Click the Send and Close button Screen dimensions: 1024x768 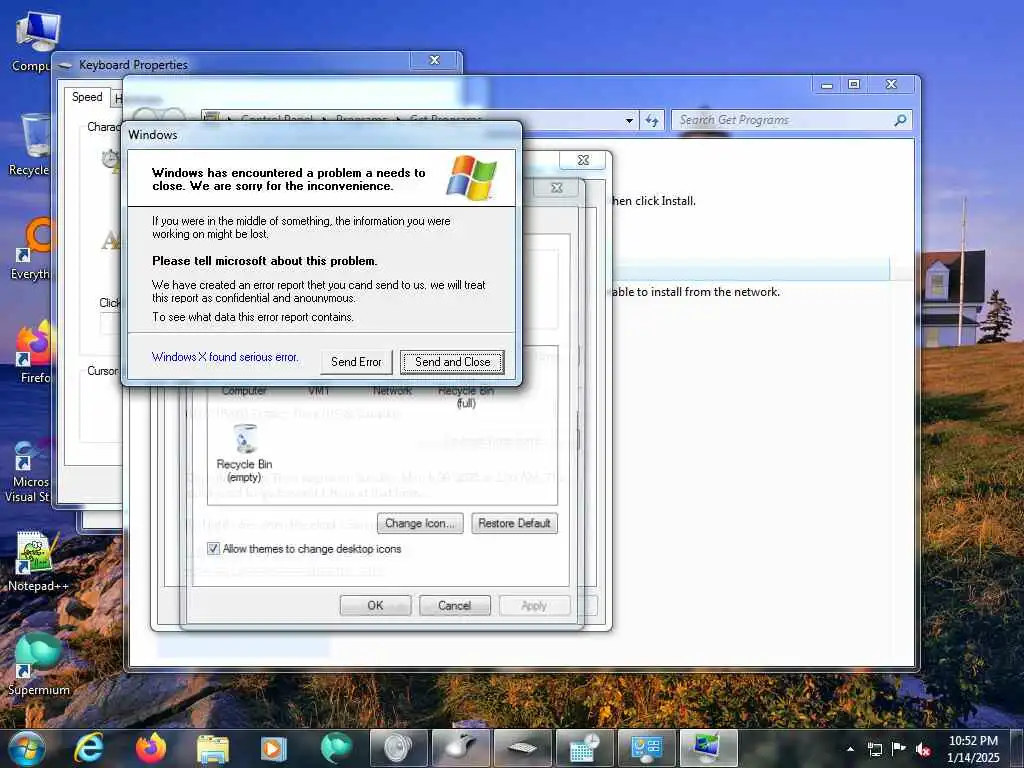452,362
